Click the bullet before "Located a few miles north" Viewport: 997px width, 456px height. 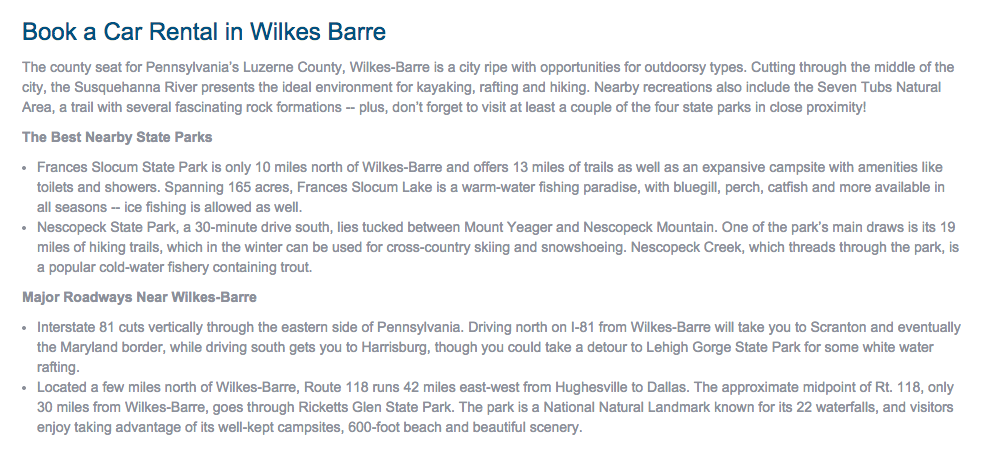click(x=25, y=388)
